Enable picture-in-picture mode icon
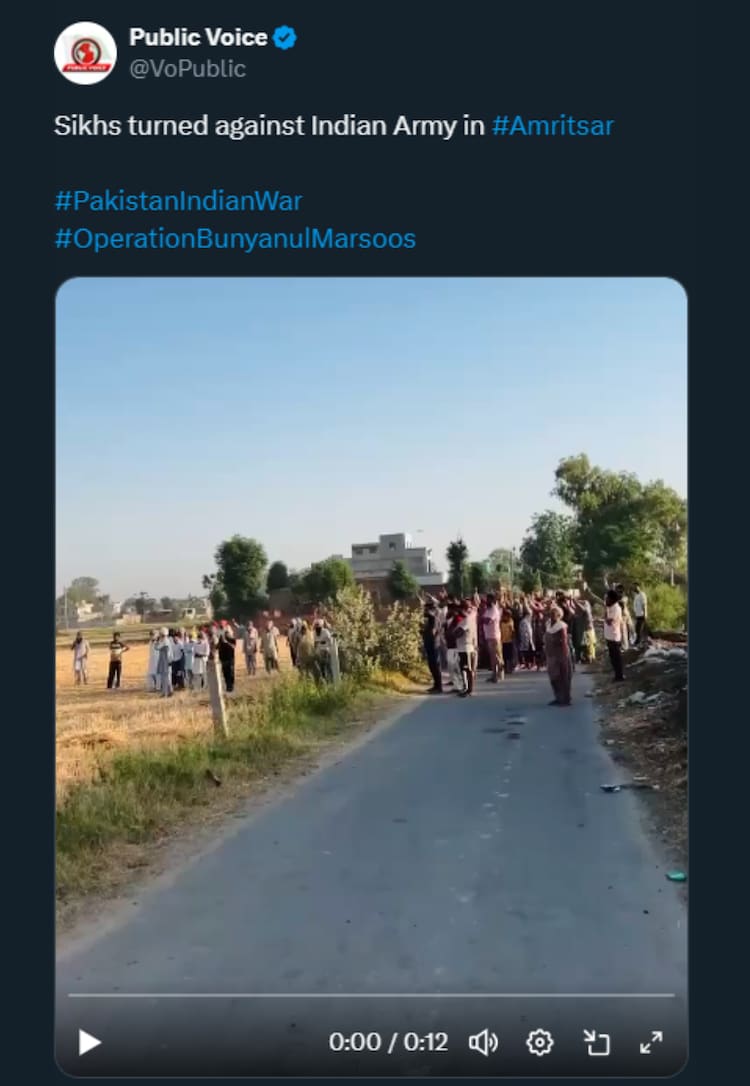The height and width of the screenshot is (1086, 750). (596, 1042)
